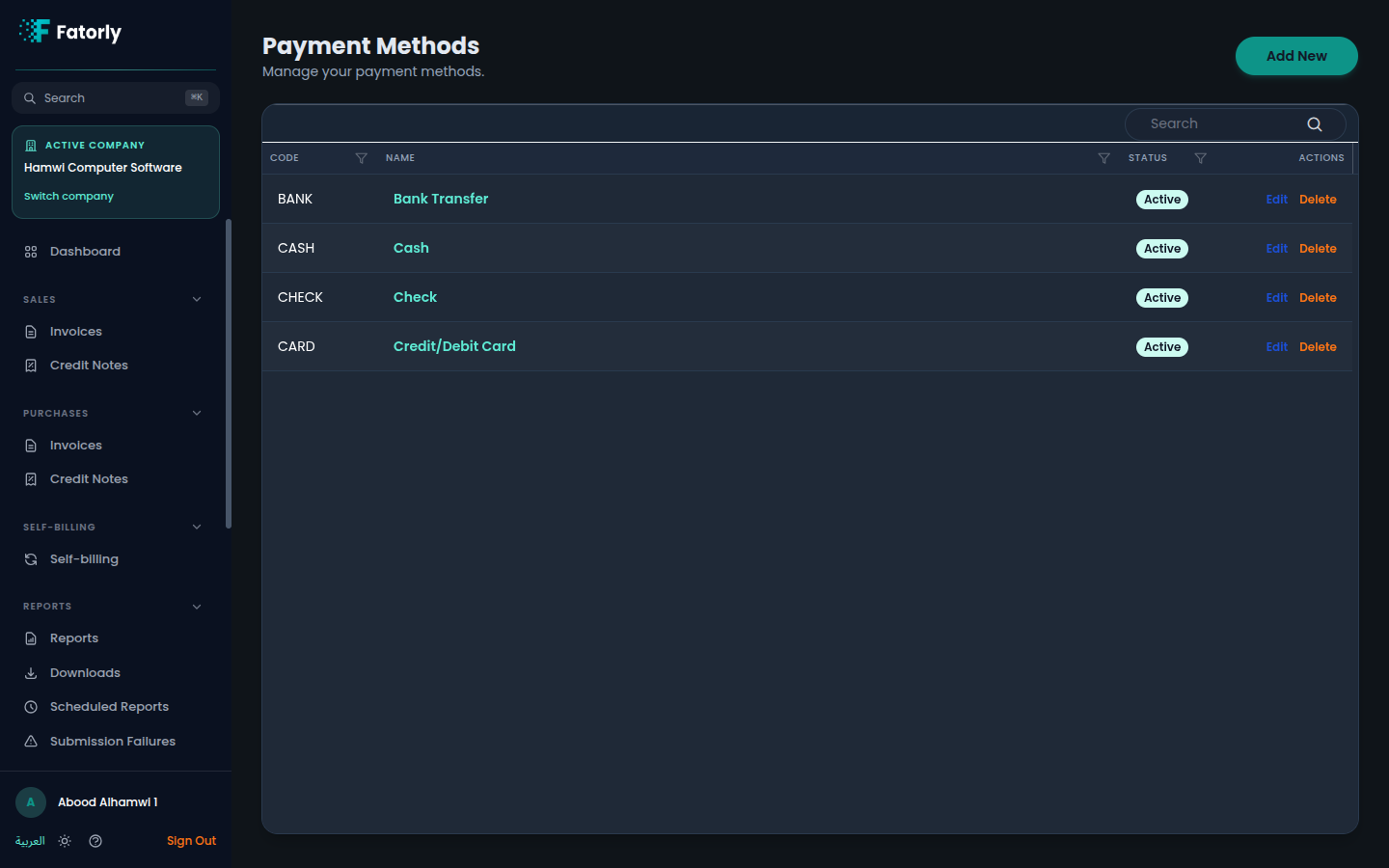Delete the Cash payment method

pyautogui.click(x=1318, y=249)
